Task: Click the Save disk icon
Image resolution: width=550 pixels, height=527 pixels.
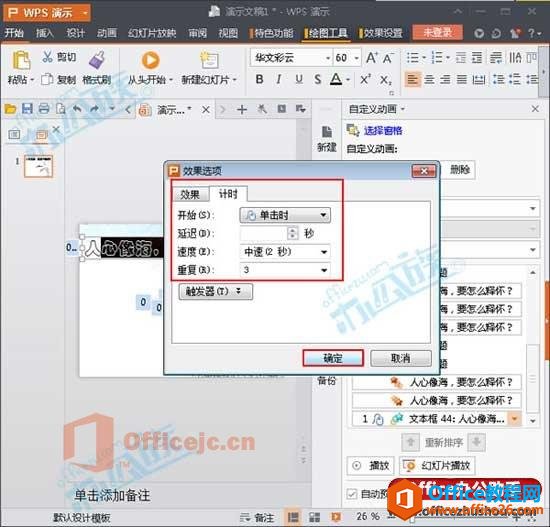Action: click(27, 109)
